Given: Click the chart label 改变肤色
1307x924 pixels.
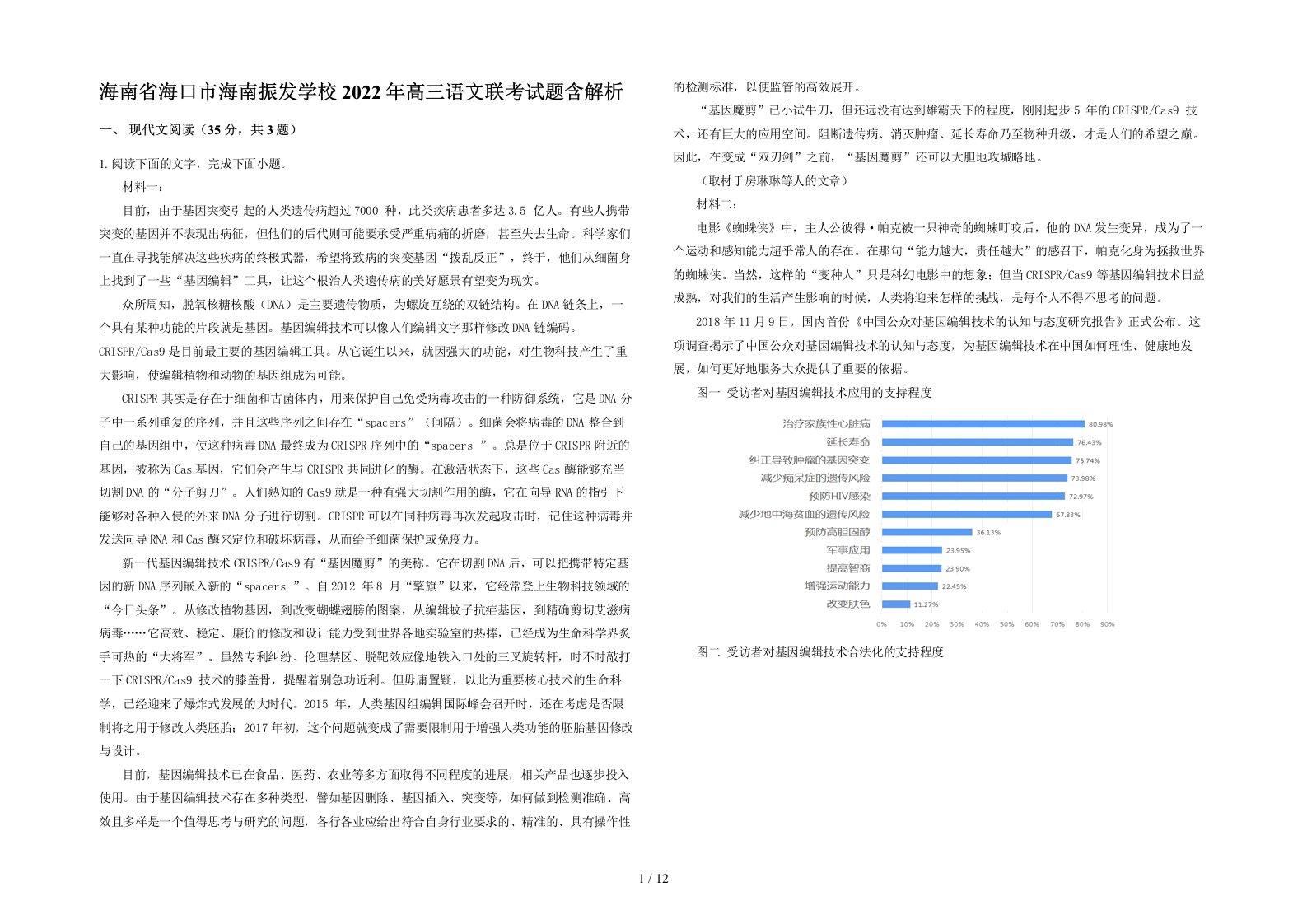Looking at the screenshot, I should click(848, 604).
